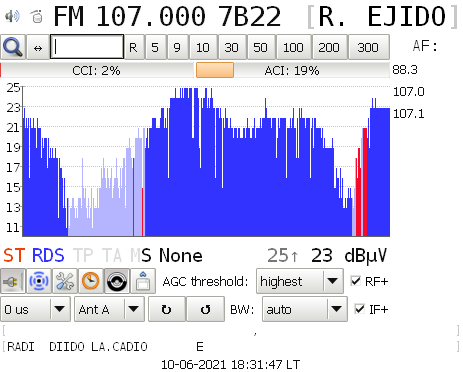Screen dimensions: 463x372
Task: Click the MS music/speech indicator
Action: (141, 255)
